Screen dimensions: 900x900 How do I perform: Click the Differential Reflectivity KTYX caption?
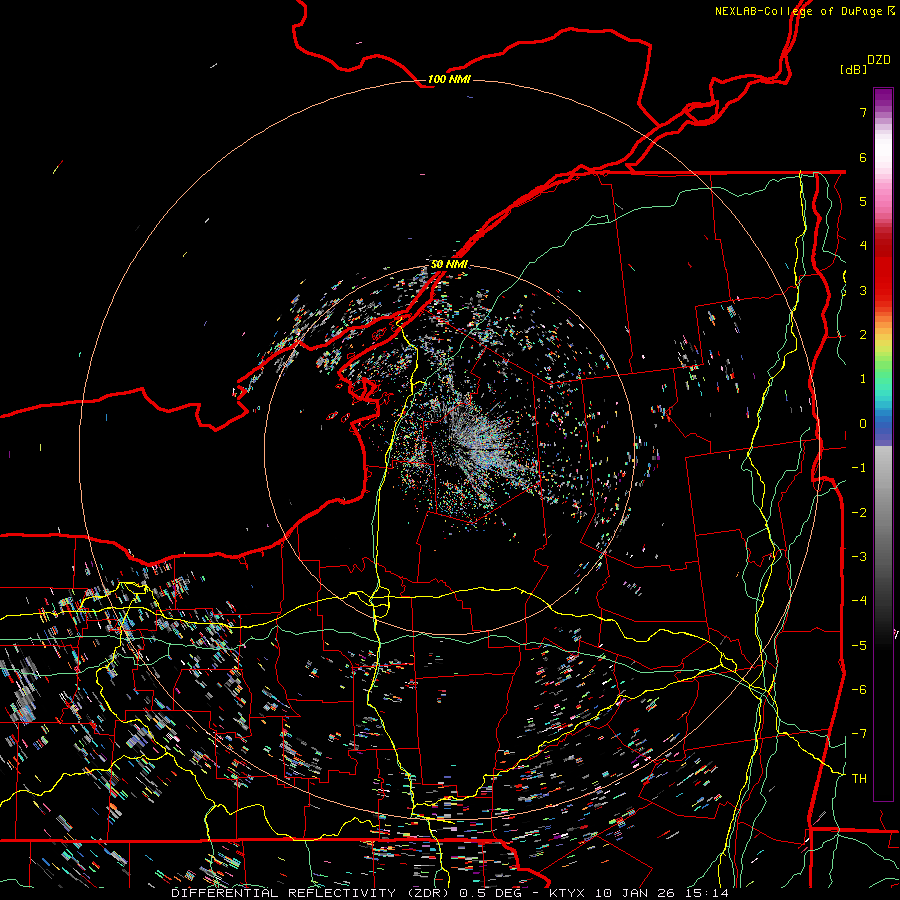click(450, 893)
